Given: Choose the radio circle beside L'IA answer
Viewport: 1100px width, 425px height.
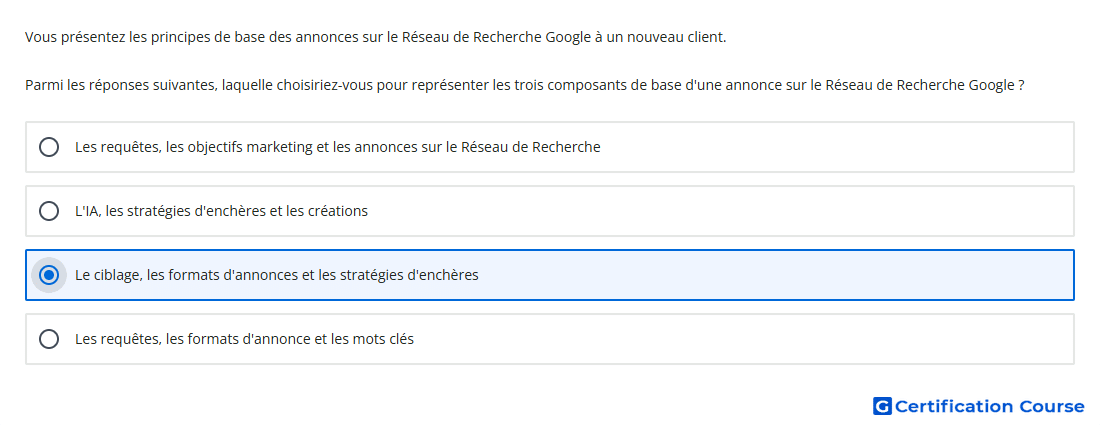Looking at the screenshot, I should (48, 211).
